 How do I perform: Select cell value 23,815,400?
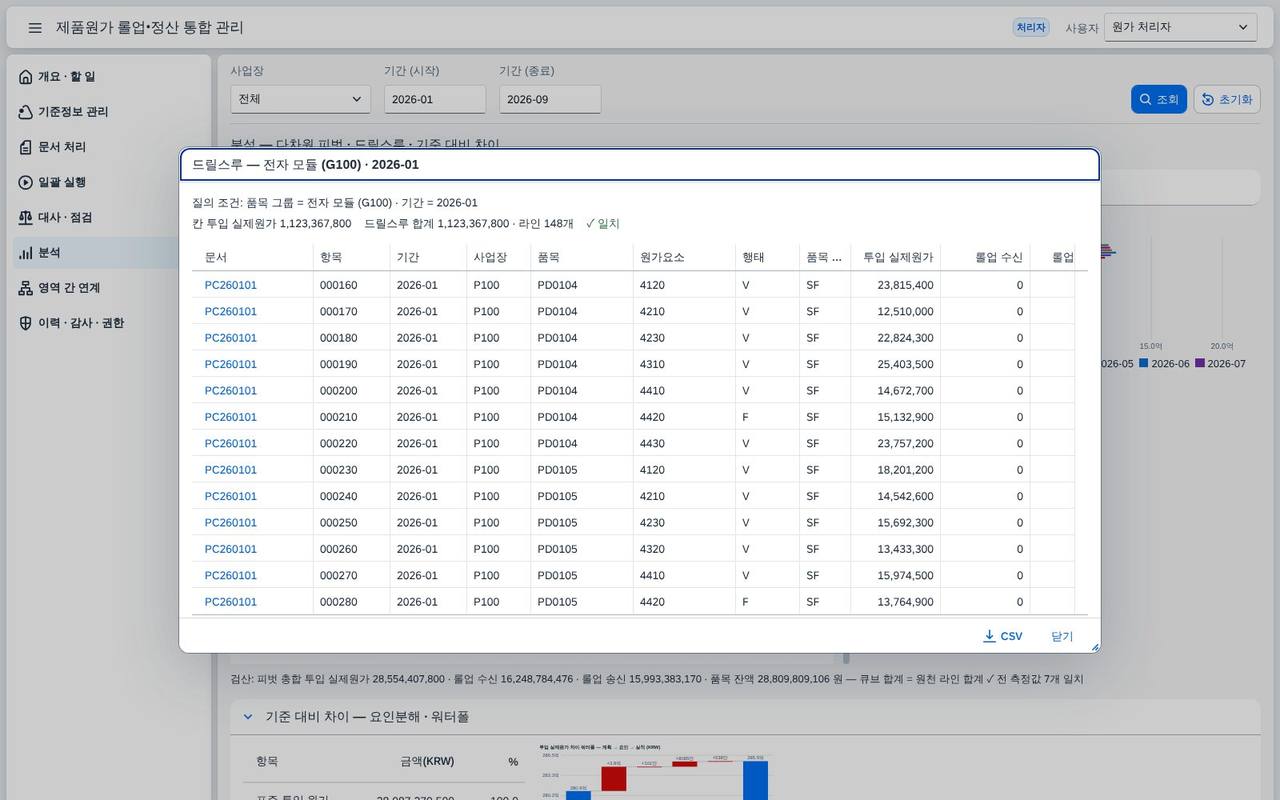coord(906,285)
